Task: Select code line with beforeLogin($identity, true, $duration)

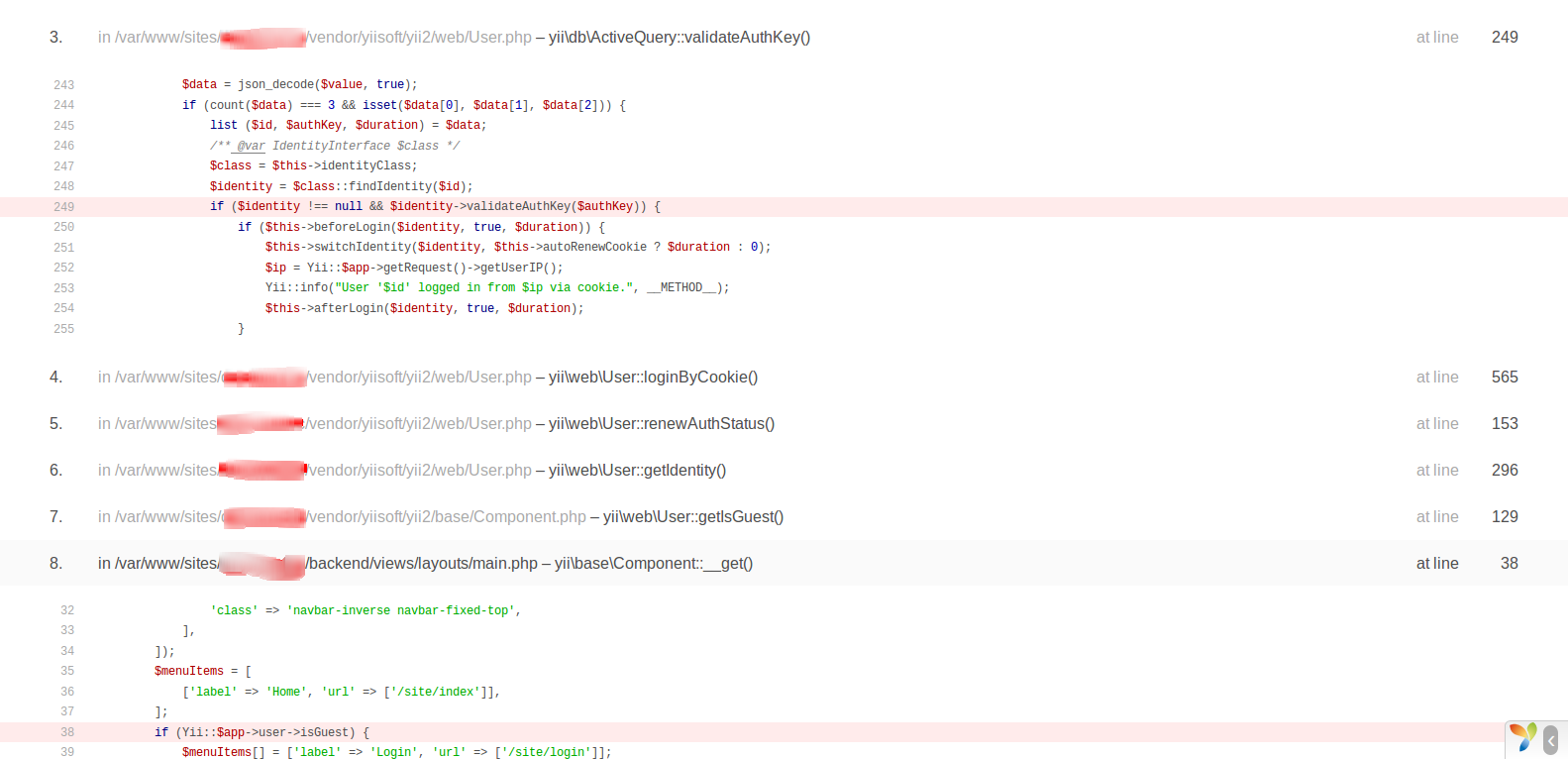Action: coord(421,227)
